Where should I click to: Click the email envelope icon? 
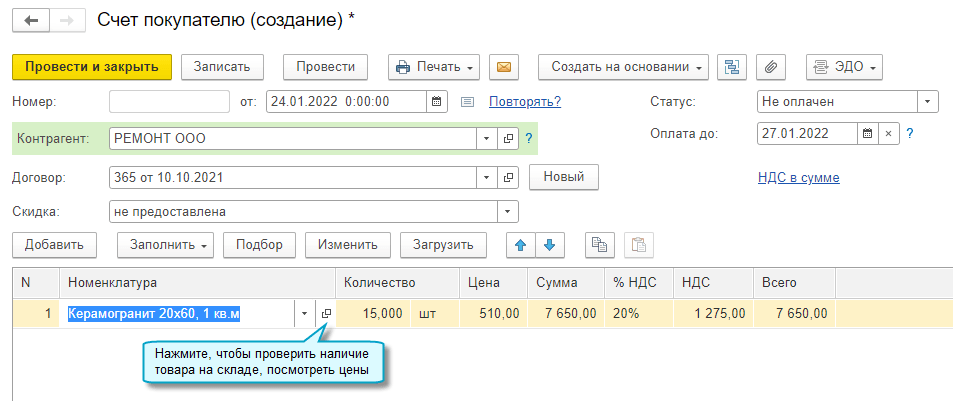[x=504, y=67]
